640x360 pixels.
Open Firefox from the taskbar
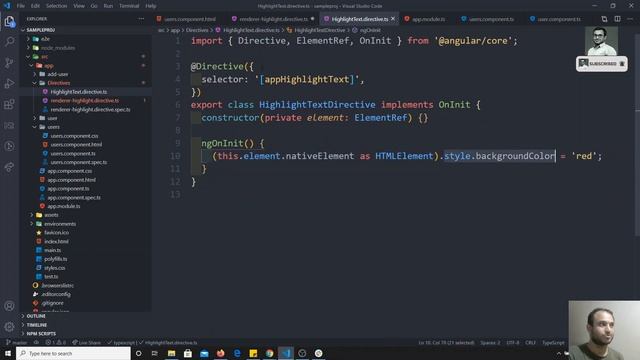point(220,353)
